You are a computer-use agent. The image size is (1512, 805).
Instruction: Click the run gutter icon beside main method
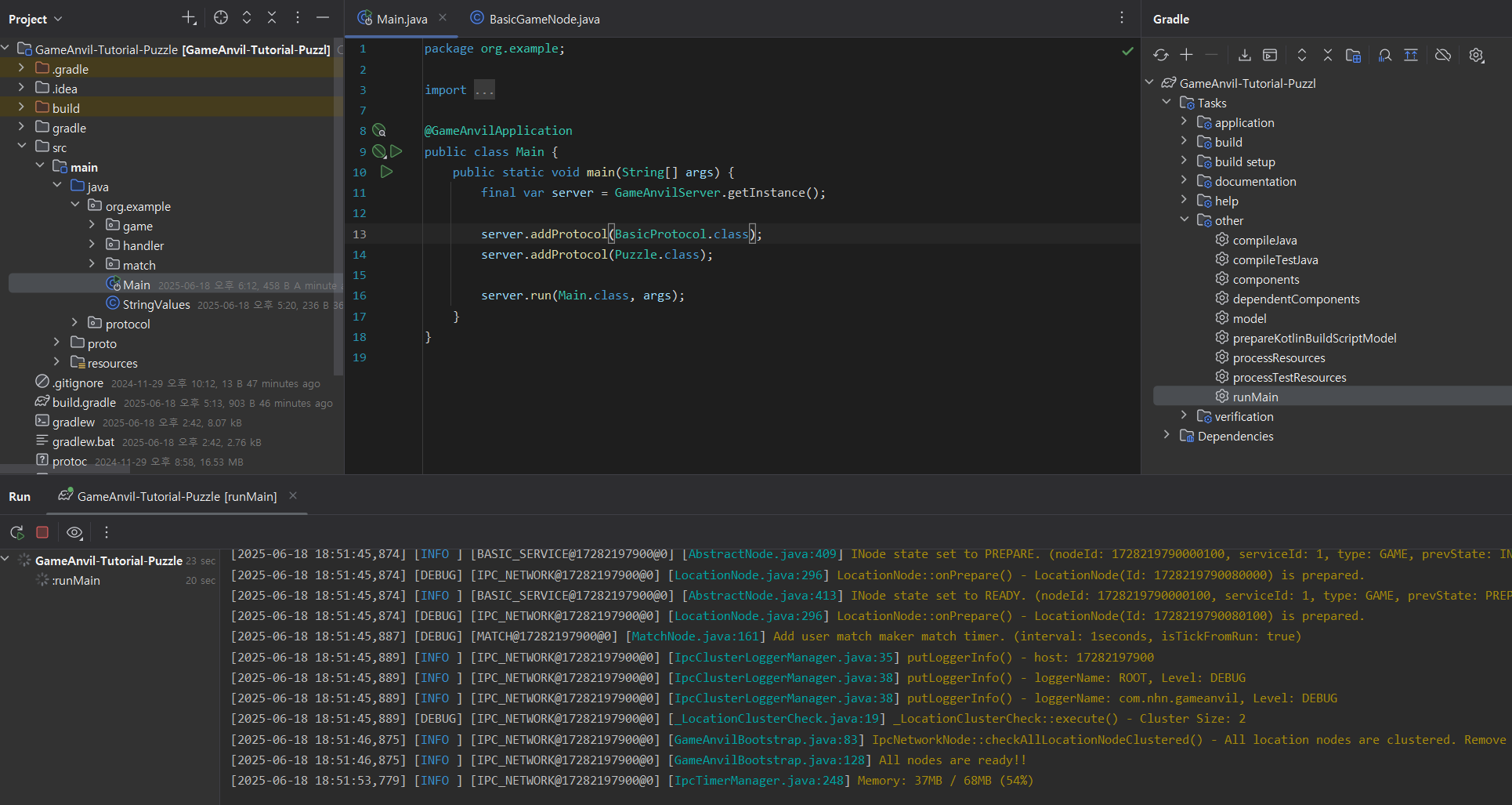tap(386, 172)
